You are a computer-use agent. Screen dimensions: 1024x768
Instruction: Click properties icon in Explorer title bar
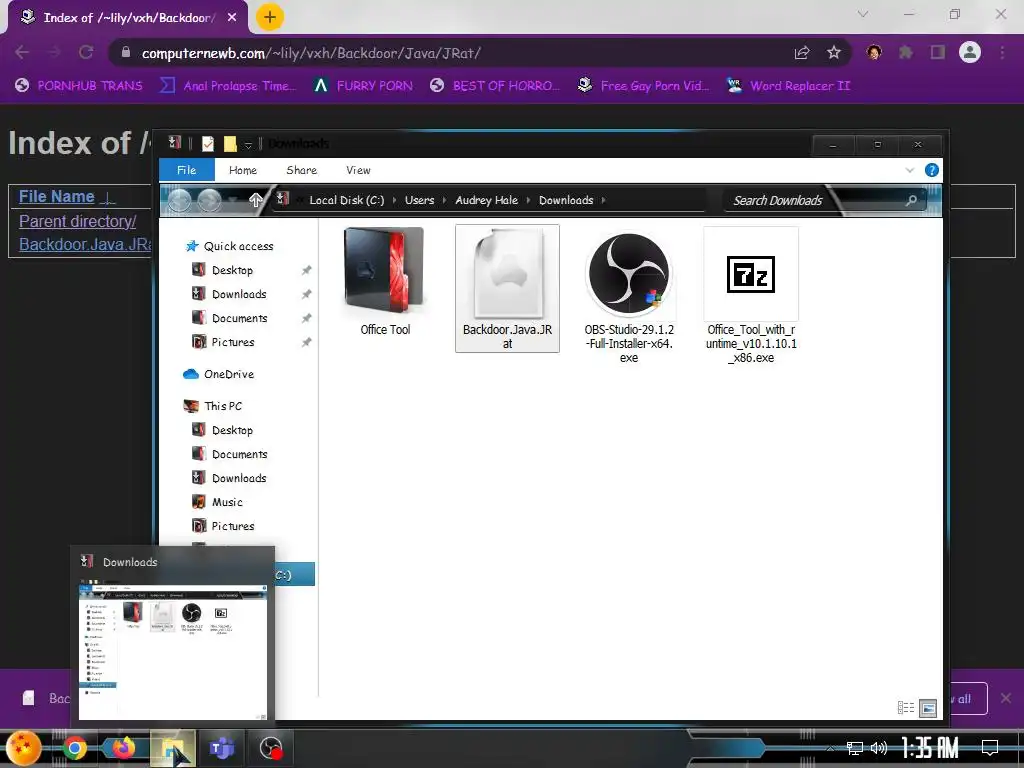(x=208, y=144)
